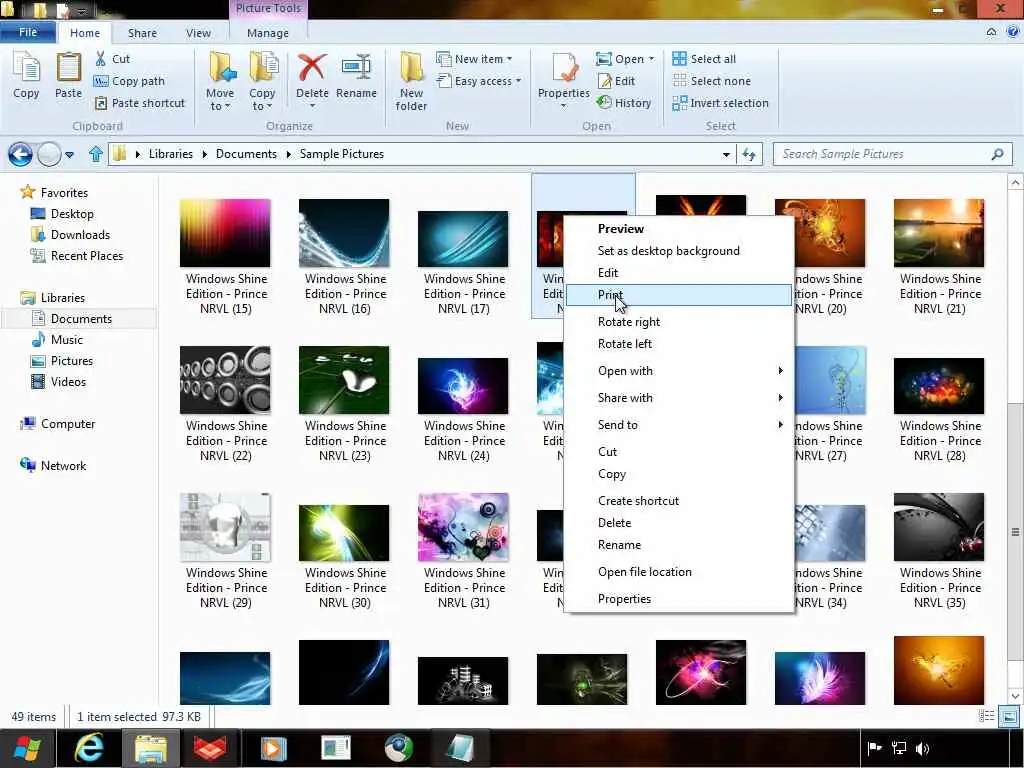Open the File tab
This screenshot has width=1024, height=768.
28,32
